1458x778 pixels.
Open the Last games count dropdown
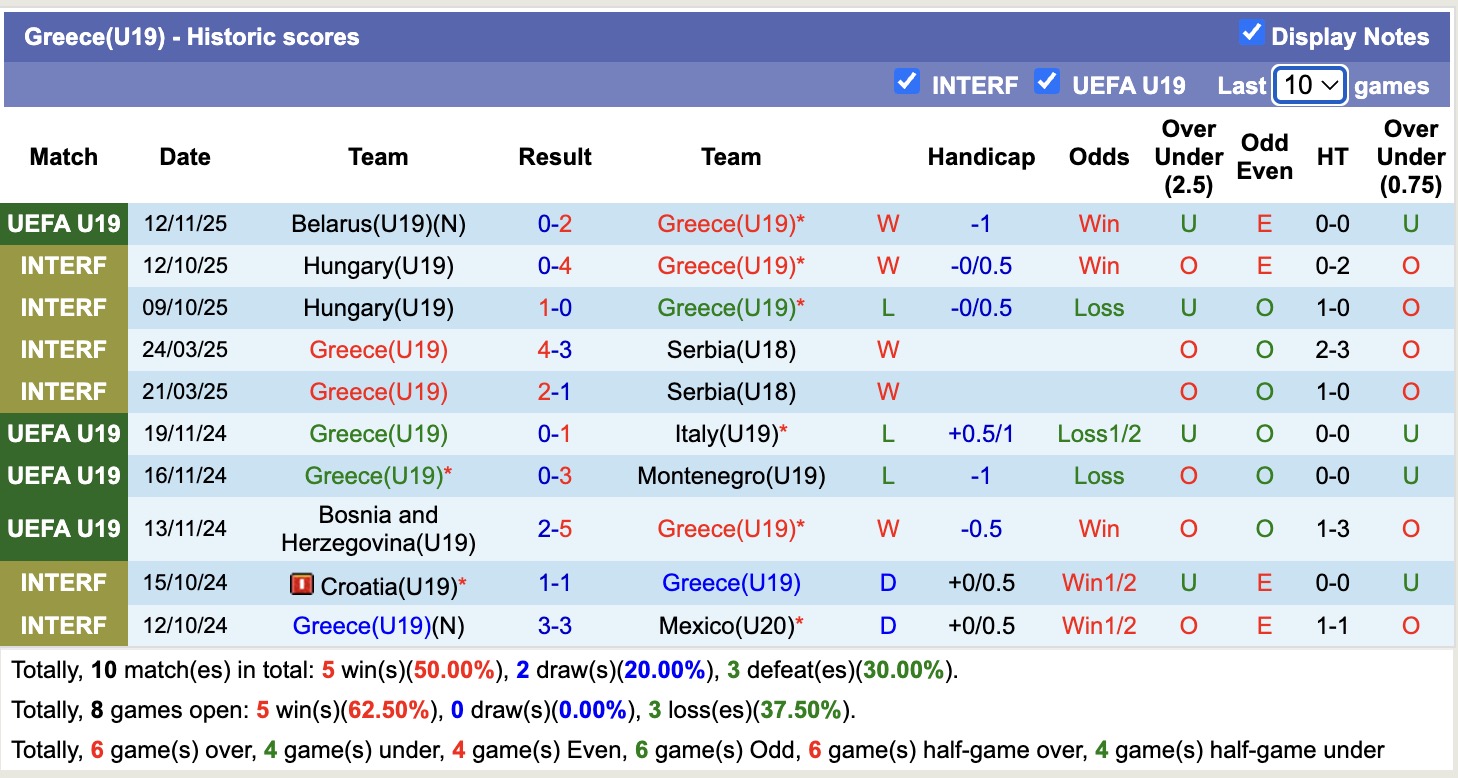point(1309,85)
